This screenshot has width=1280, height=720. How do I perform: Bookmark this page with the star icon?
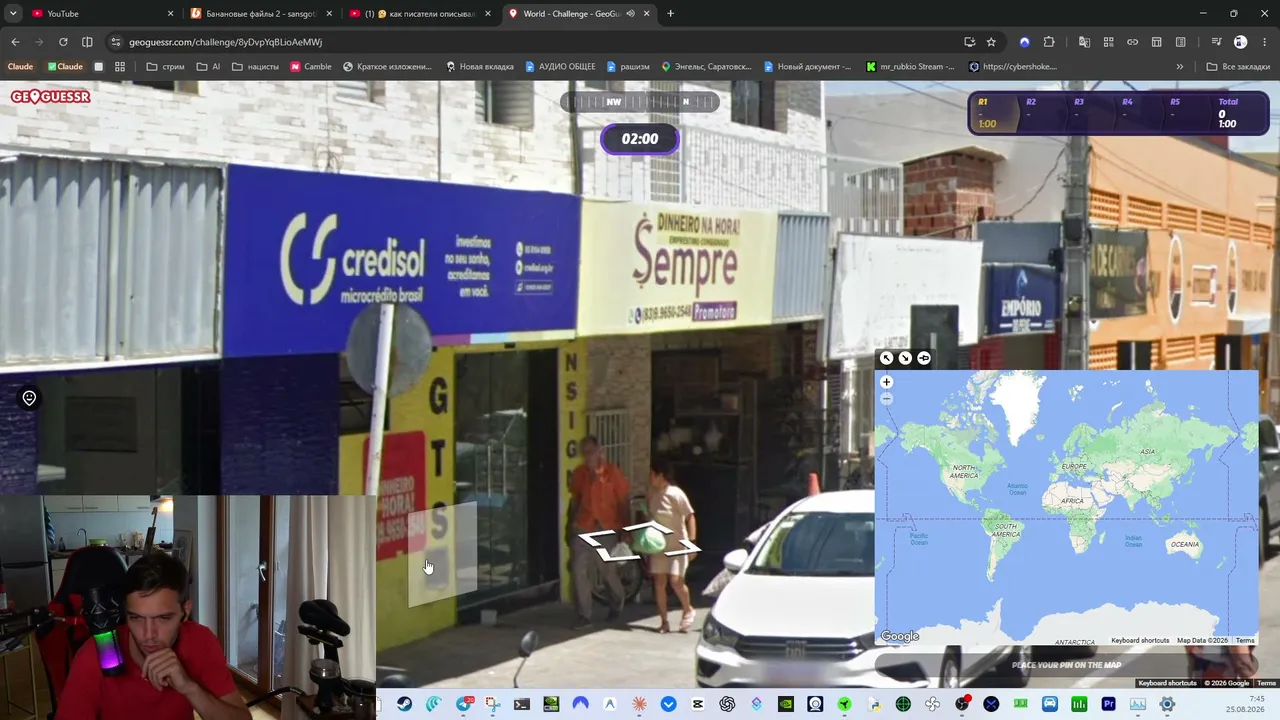pos(991,42)
